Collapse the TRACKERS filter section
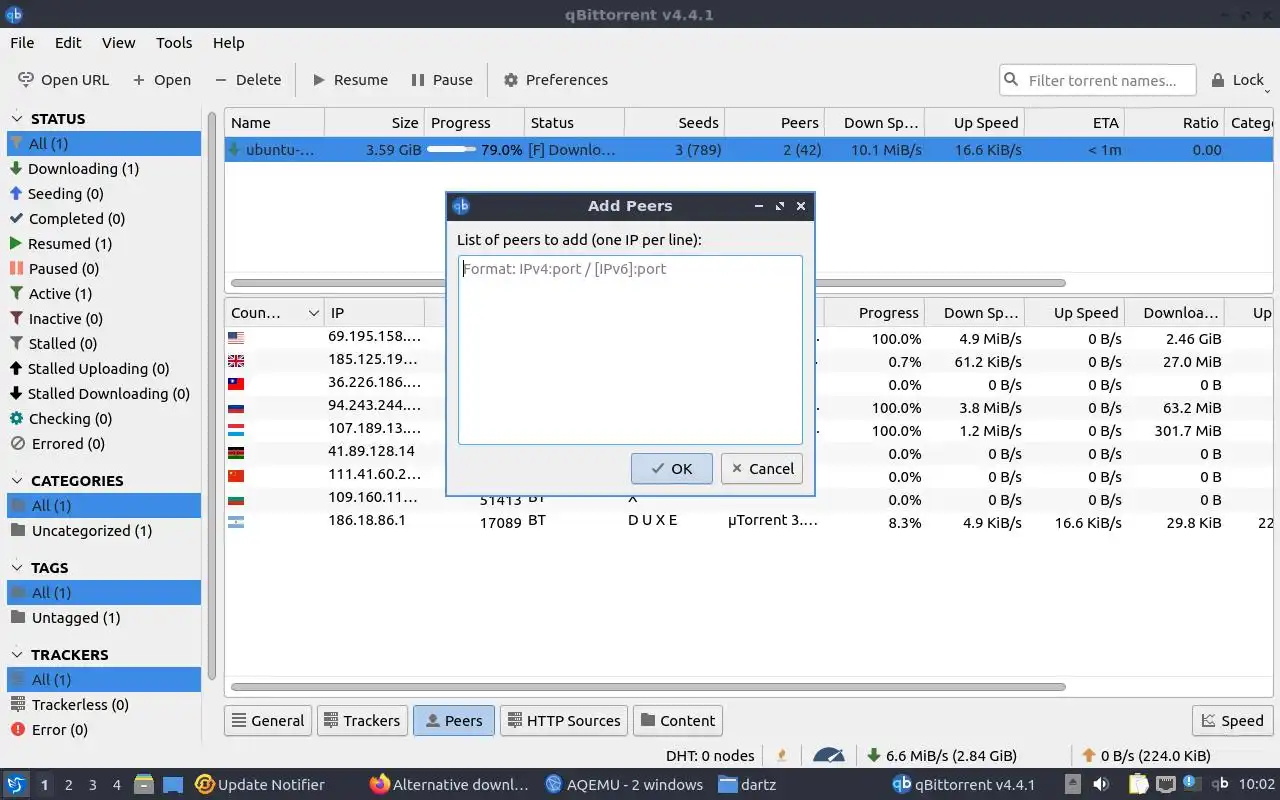Screen dimensions: 1280x800 (x=18, y=655)
